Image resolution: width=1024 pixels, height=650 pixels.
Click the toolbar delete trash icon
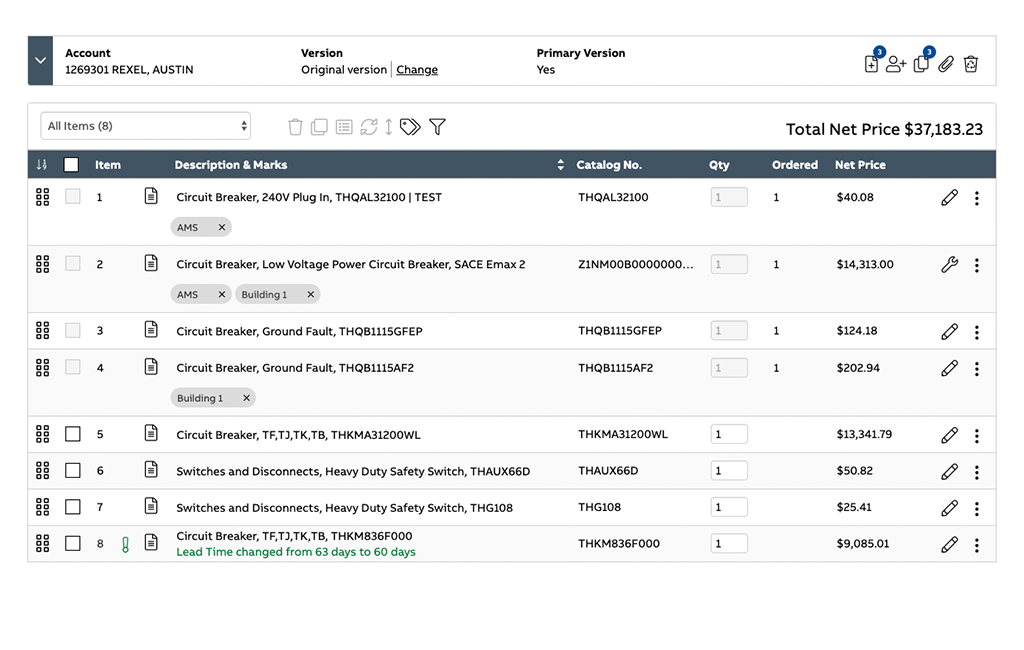pos(295,127)
